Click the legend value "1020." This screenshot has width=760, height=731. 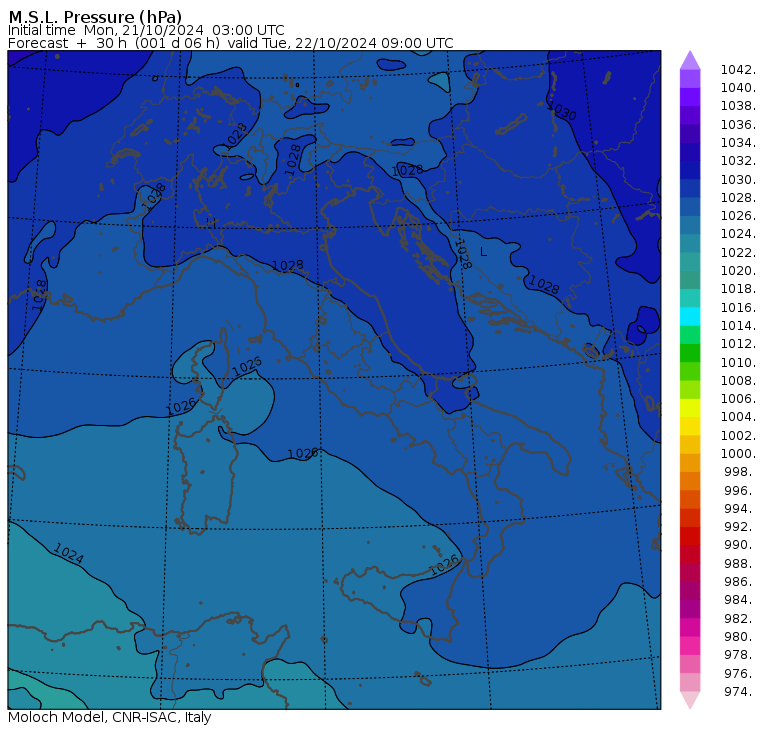point(738,270)
